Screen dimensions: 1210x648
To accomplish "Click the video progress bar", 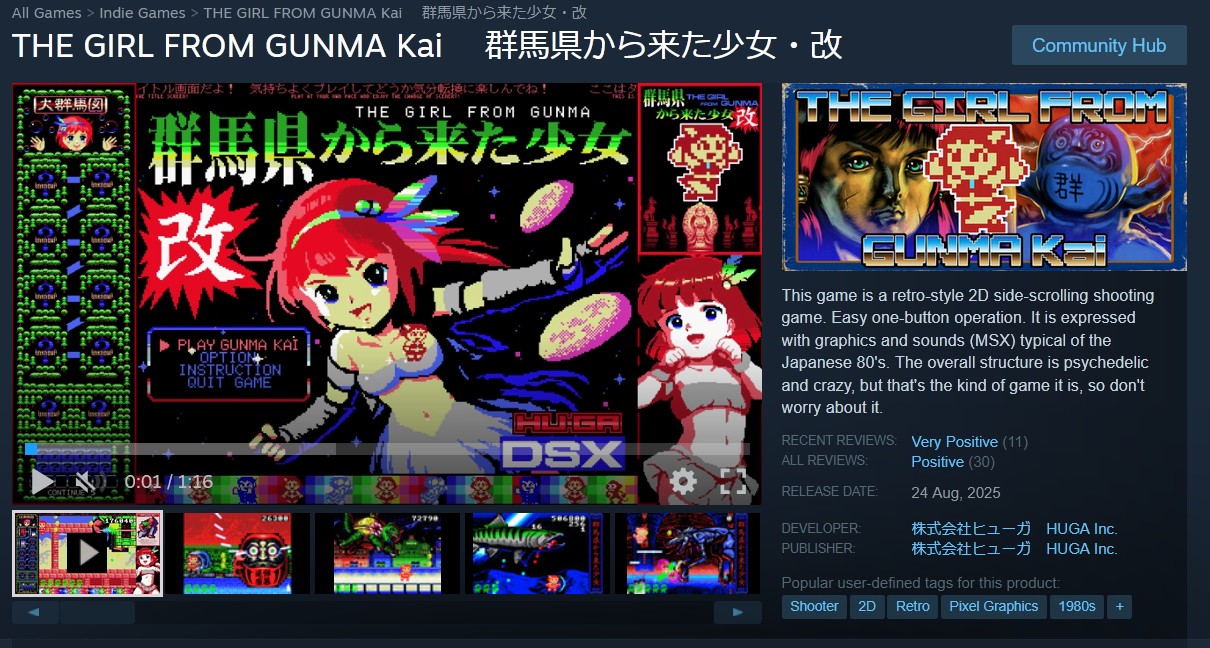I will click(387, 449).
